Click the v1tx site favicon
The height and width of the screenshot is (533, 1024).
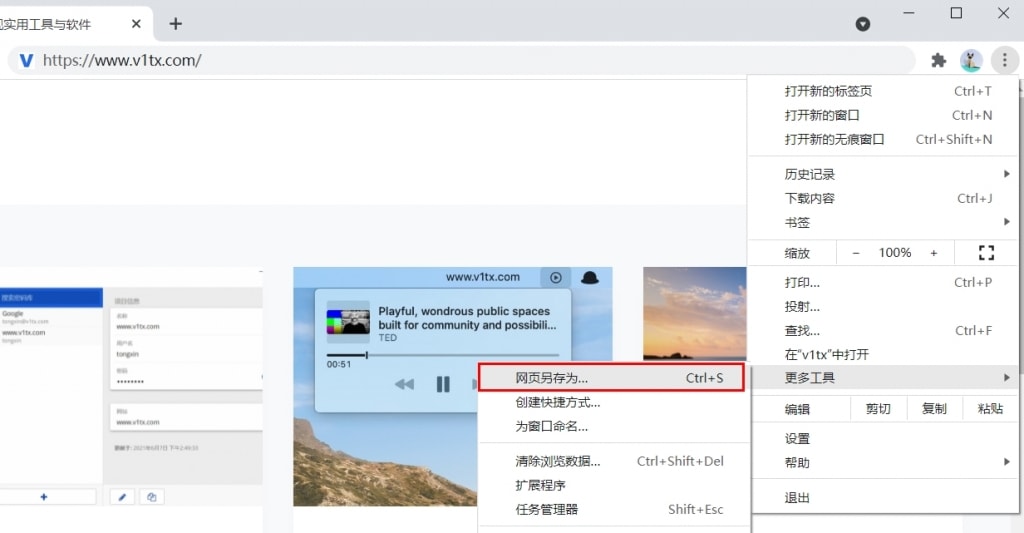point(26,61)
